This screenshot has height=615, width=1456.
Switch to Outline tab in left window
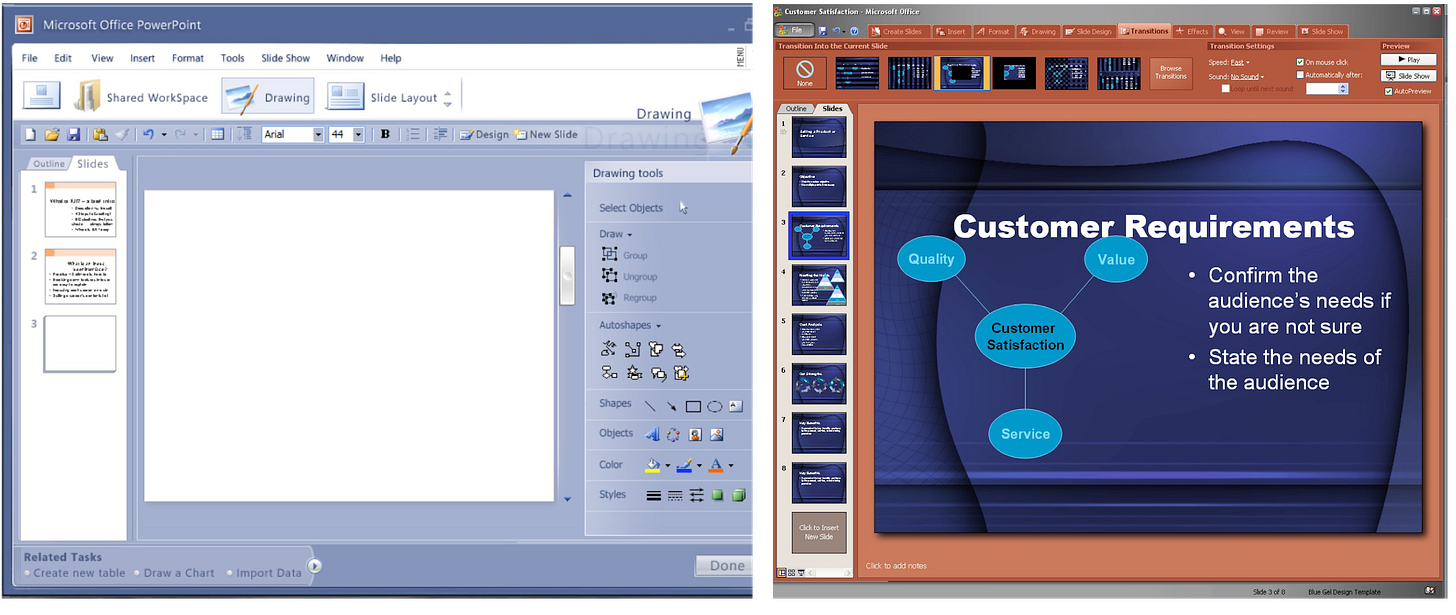coord(48,164)
